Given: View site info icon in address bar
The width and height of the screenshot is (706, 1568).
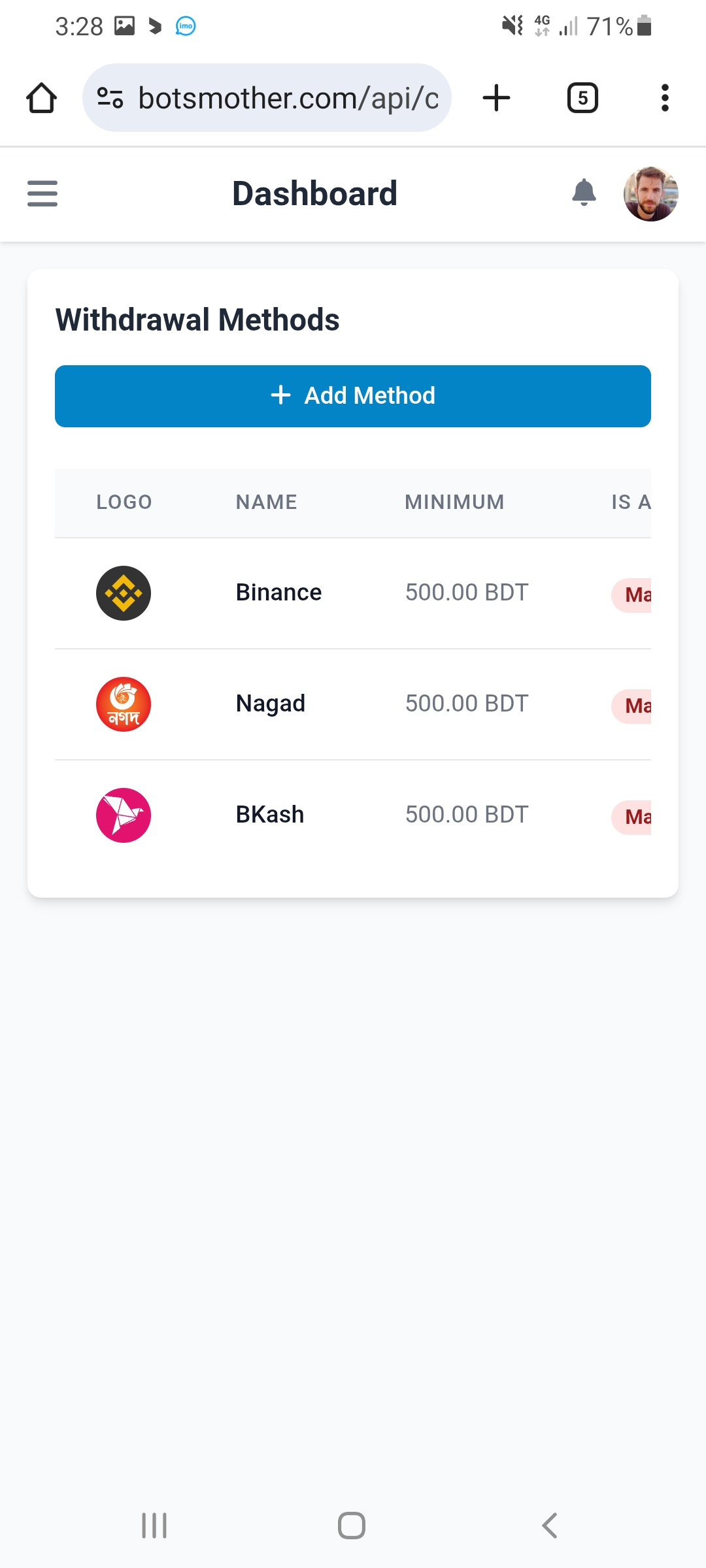Looking at the screenshot, I should tap(110, 98).
